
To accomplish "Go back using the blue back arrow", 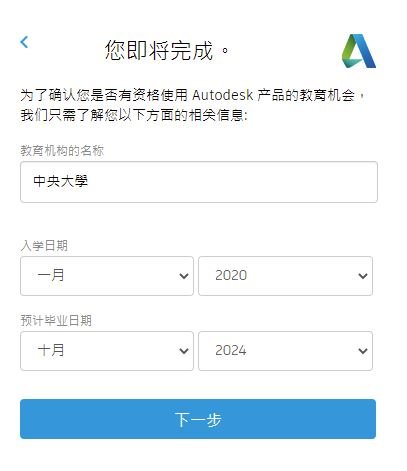I will click(24, 42).
